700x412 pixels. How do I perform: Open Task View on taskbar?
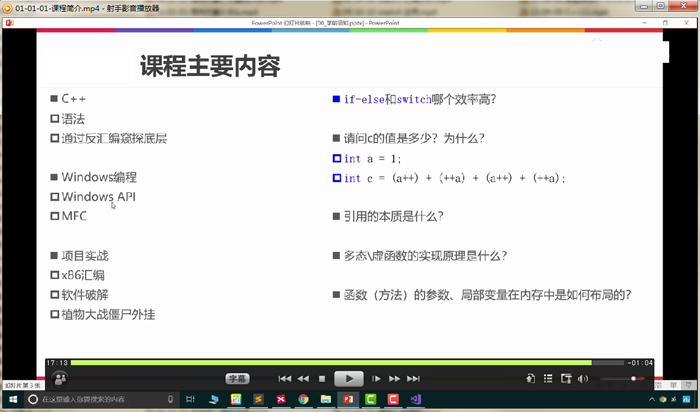click(190, 399)
